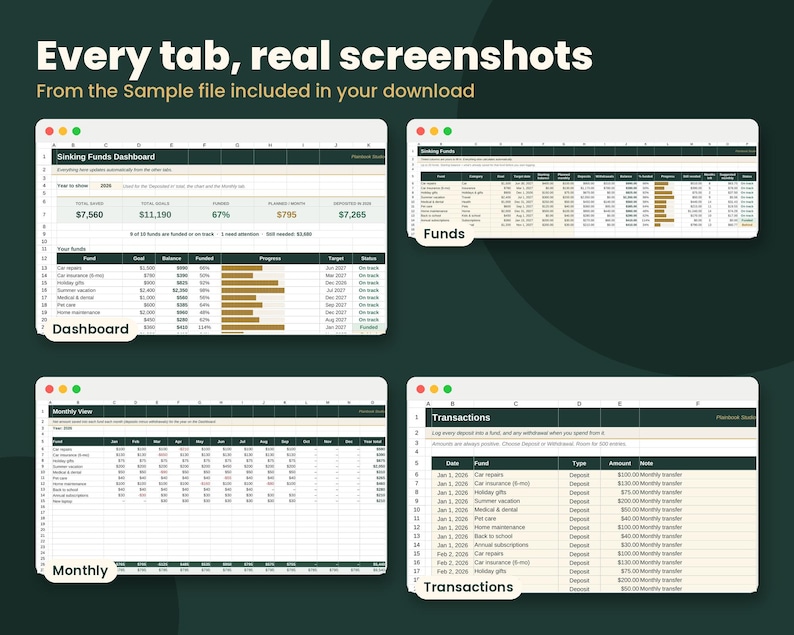This screenshot has height=635, width=794.
Task: Select the Total Saved $7,560 value
Action: (x=90, y=215)
